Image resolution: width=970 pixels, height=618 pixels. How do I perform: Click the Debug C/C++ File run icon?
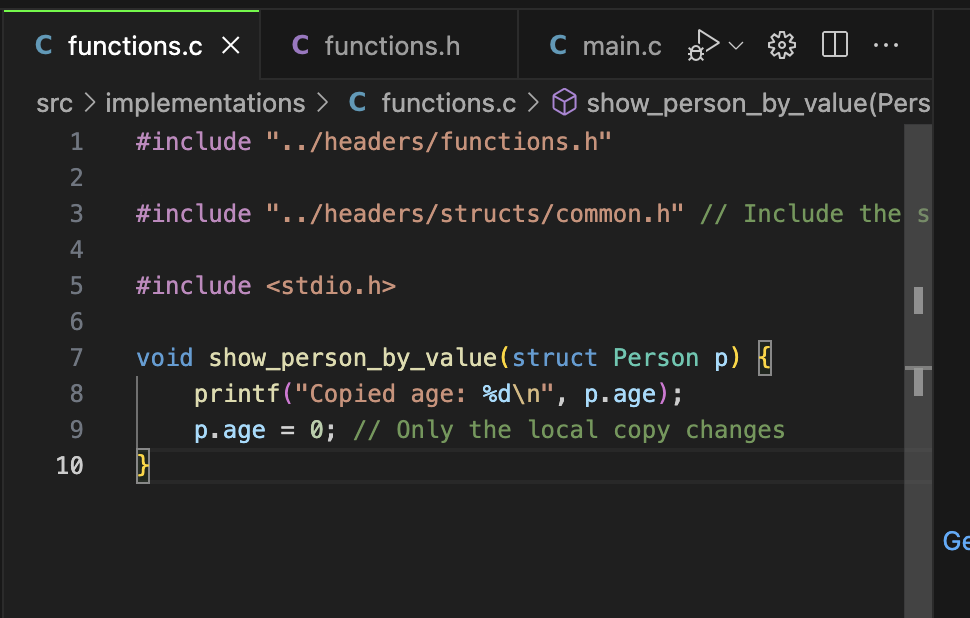[x=704, y=45]
